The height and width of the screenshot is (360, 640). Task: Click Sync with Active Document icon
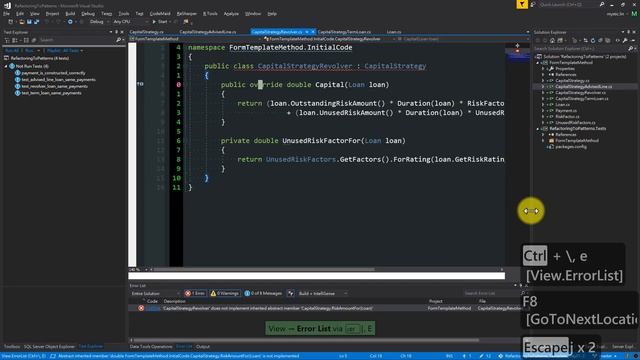click(x=585, y=40)
